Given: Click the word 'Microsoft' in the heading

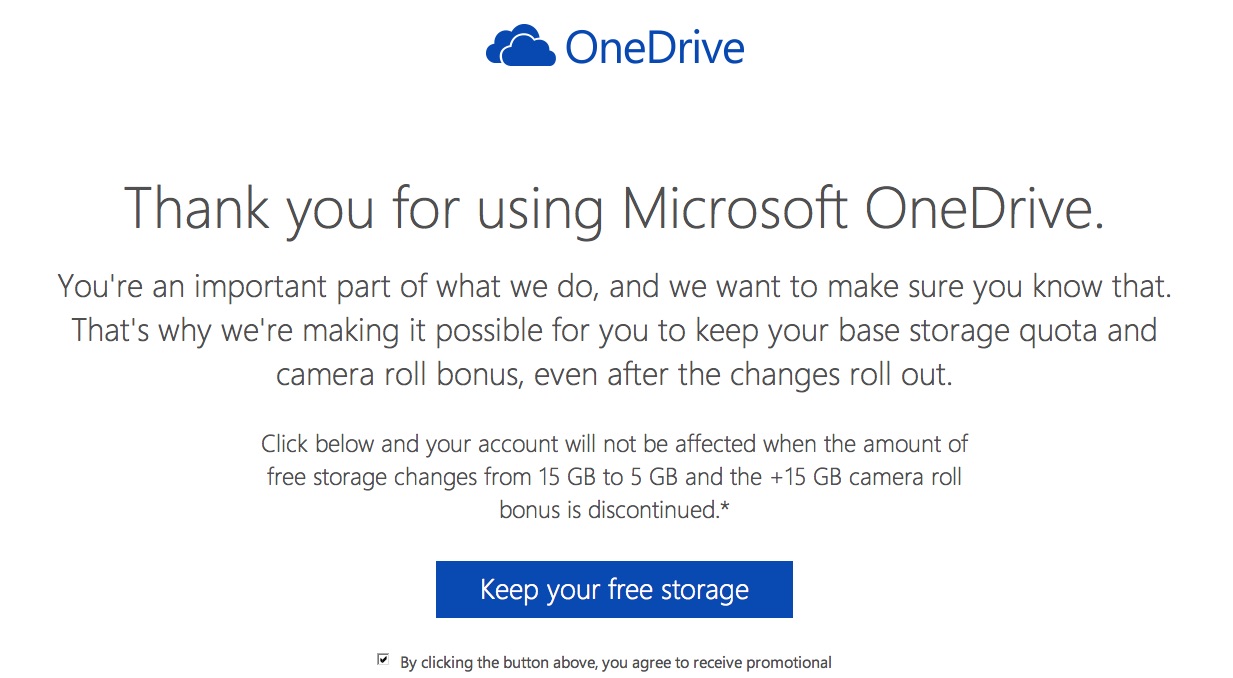Looking at the screenshot, I should pyautogui.click(x=736, y=208).
